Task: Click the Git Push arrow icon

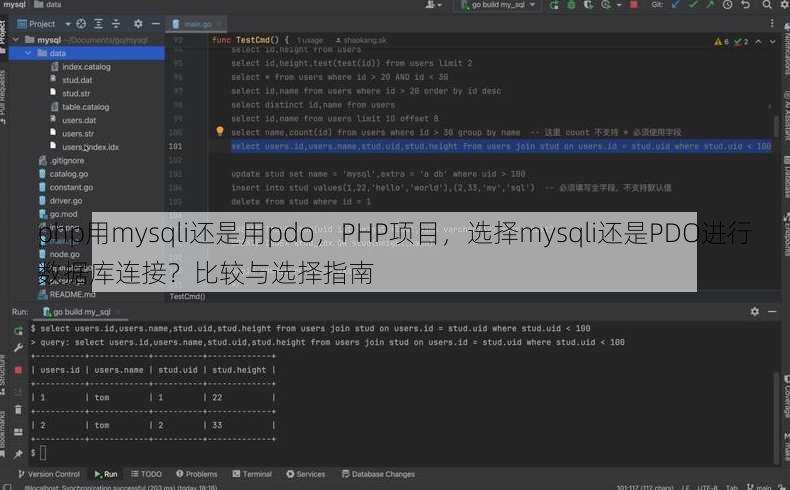Action: 710,5
